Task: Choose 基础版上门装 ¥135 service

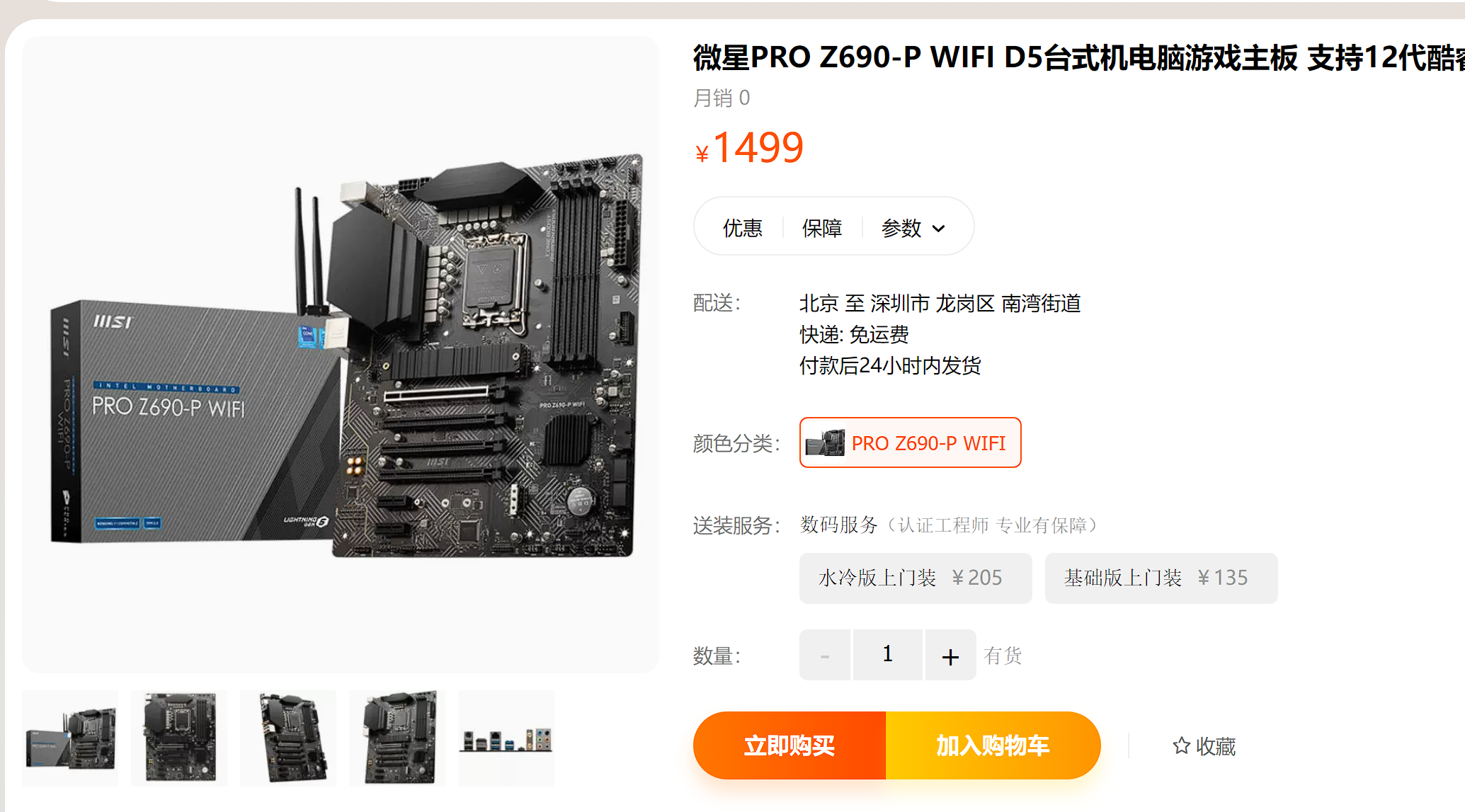Action: (1161, 578)
